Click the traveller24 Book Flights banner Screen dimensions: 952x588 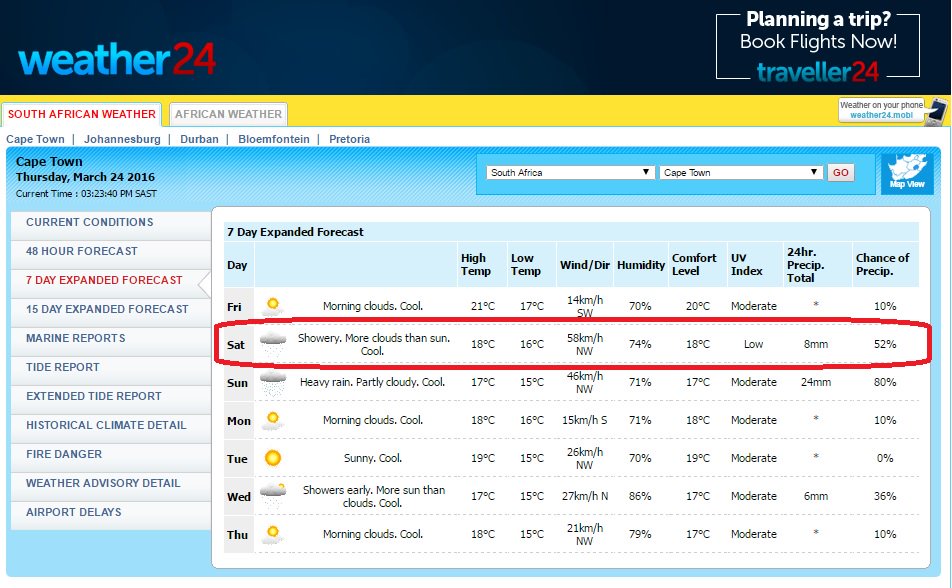point(818,46)
